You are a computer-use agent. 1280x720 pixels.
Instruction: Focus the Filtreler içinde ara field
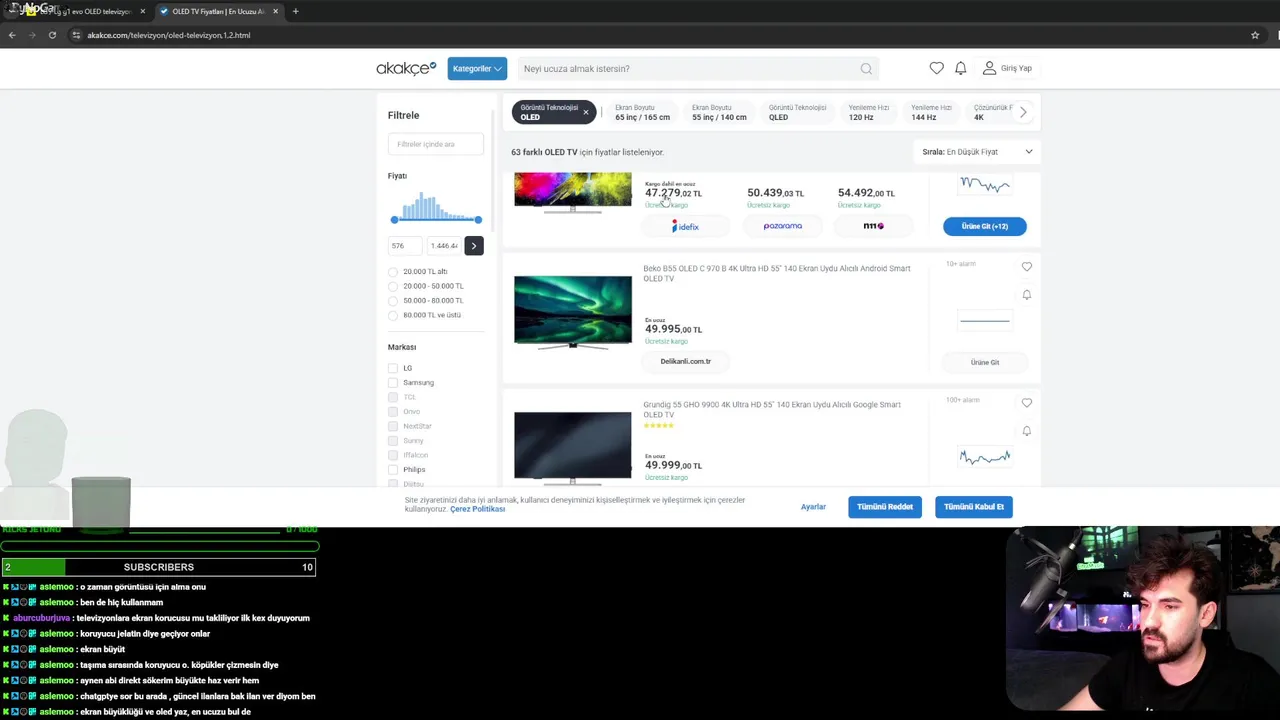pyautogui.click(x=436, y=144)
